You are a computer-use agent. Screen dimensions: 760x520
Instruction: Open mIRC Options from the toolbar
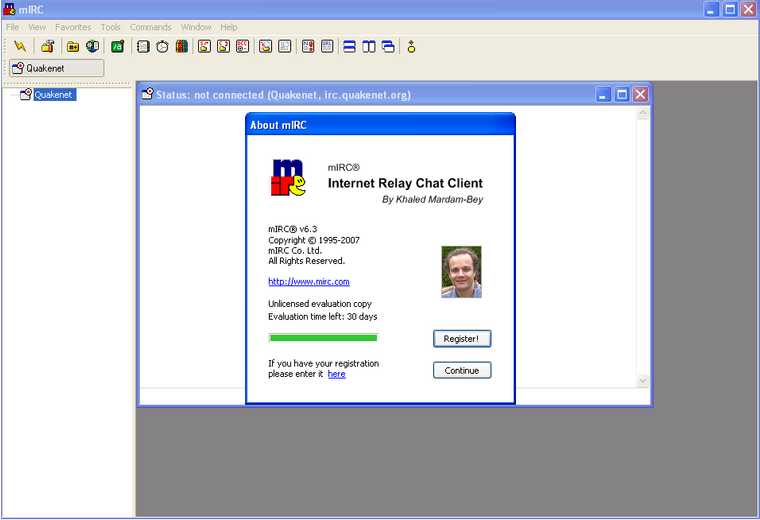(48, 47)
